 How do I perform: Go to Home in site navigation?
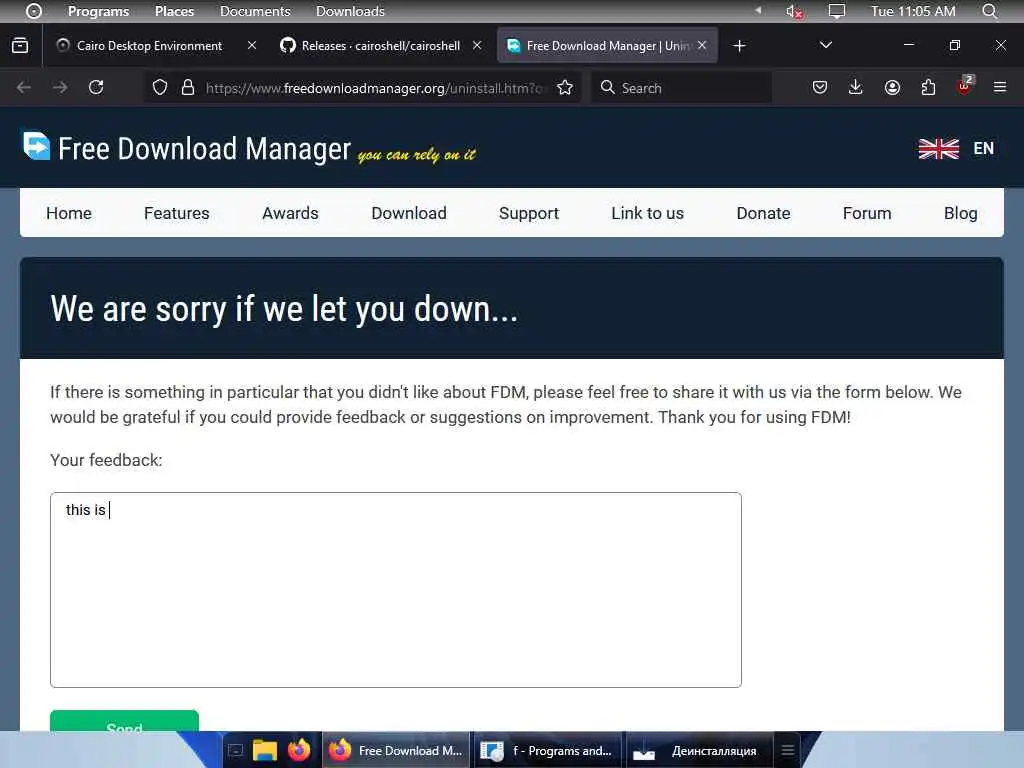(x=69, y=214)
